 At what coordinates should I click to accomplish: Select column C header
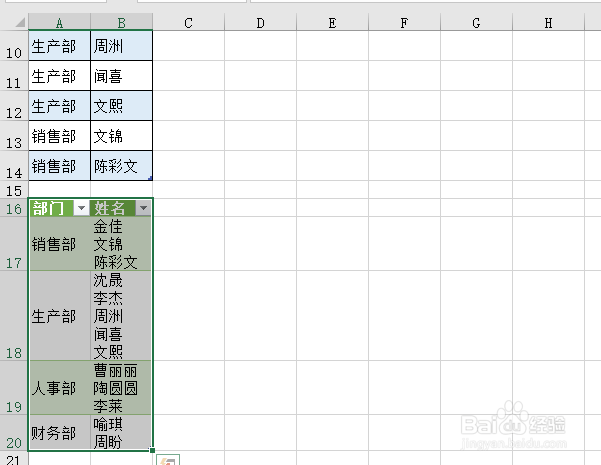pos(189,23)
